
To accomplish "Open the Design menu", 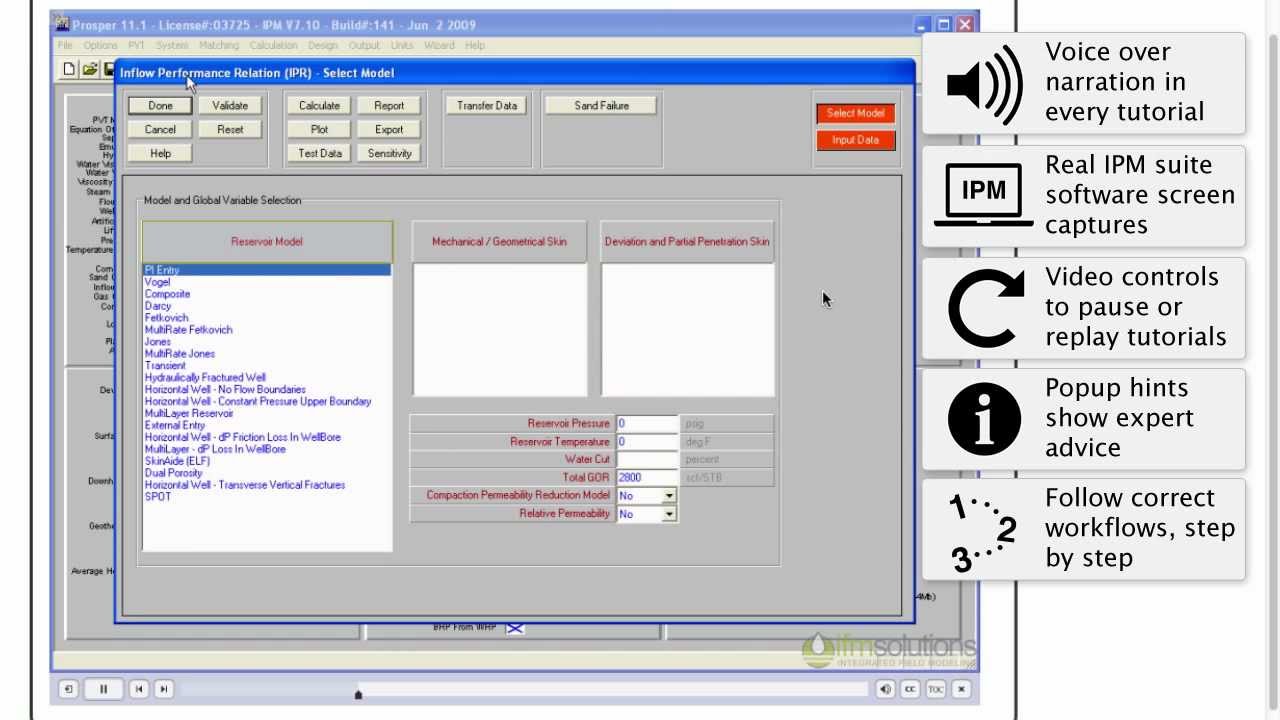I will point(322,45).
